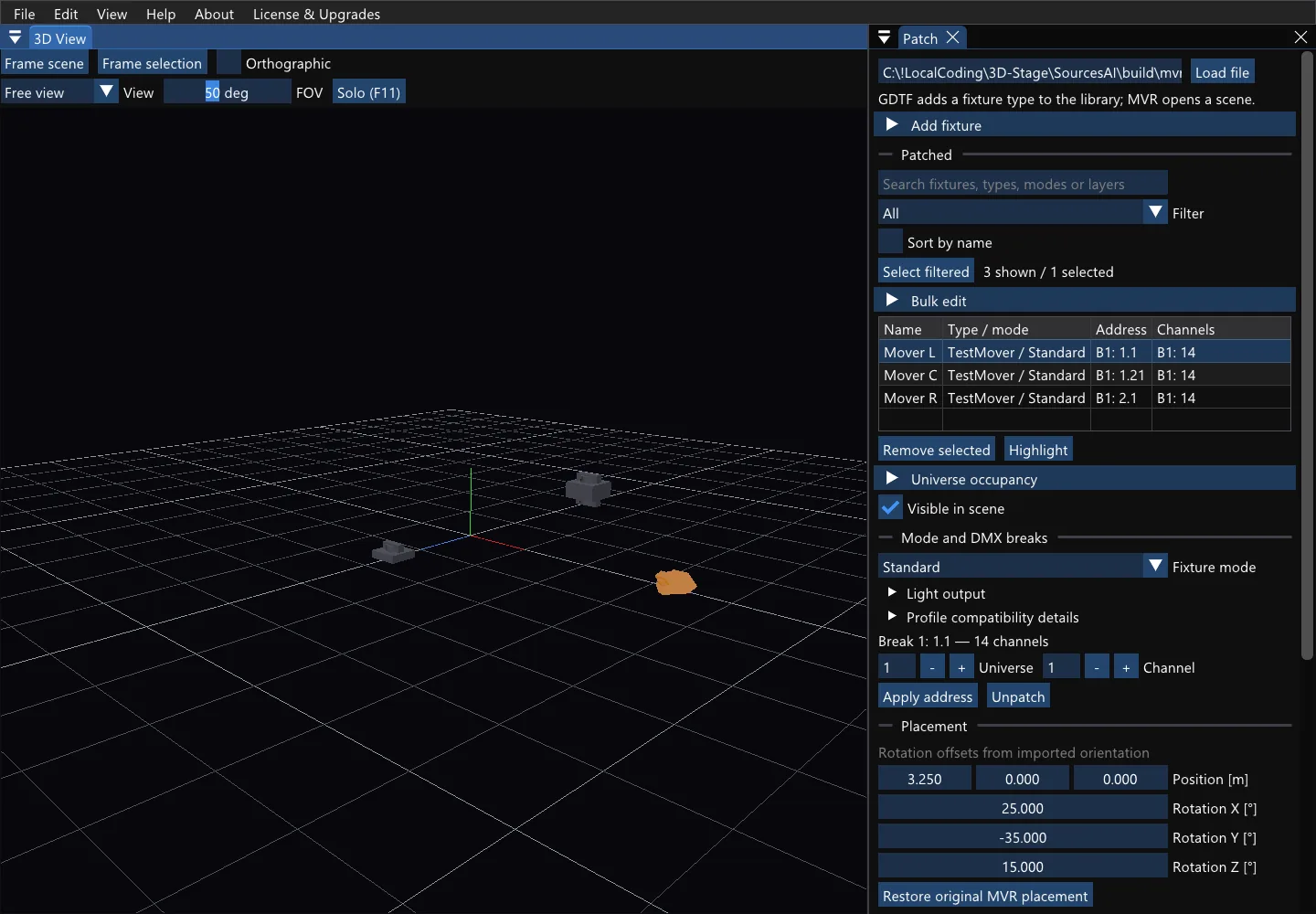The image size is (1316, 914).
Task: Open the Fixture mode dropdown
Action: coord(1023,567)
